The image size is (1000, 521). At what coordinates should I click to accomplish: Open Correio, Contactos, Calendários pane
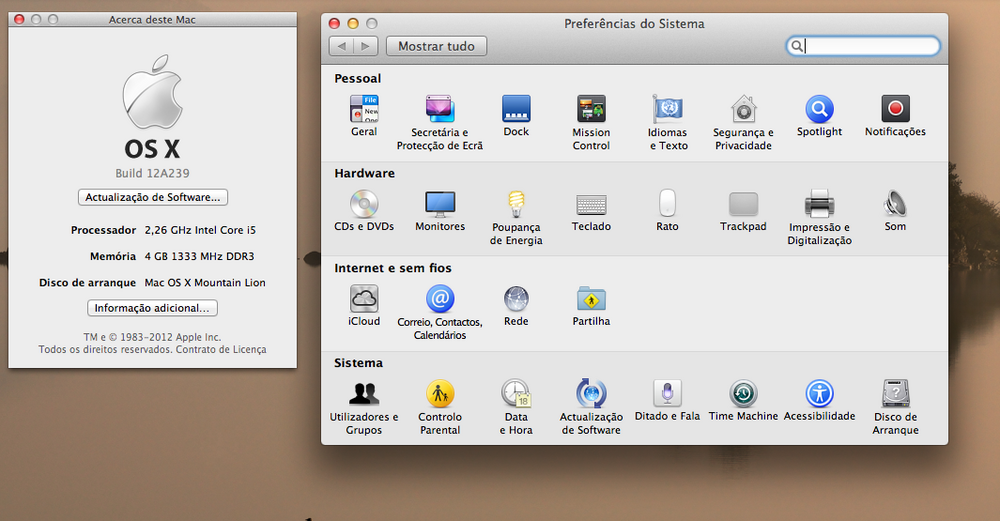(439, 312)
